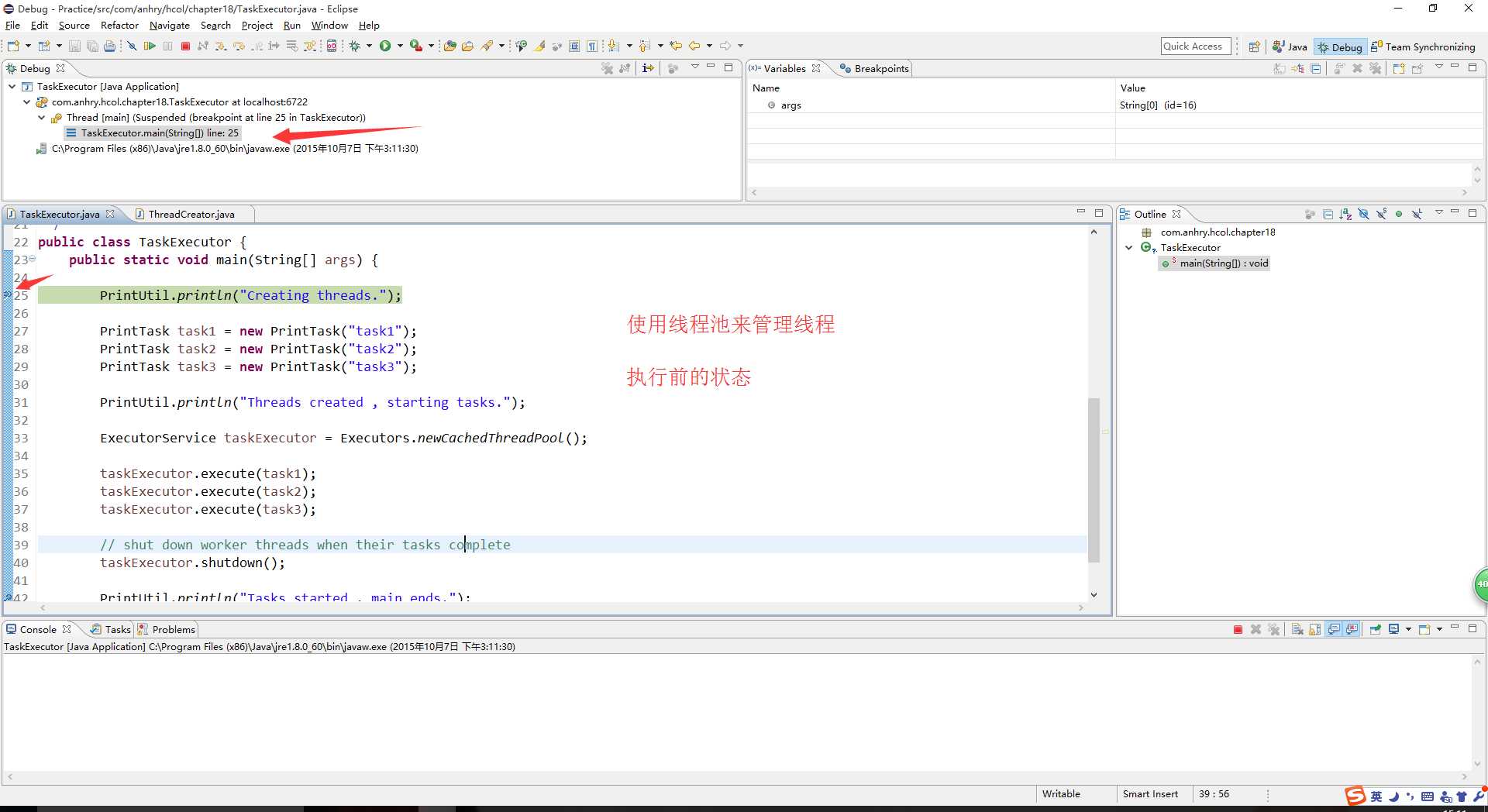Screen dimensions: 1488x812
Task: Toggle Show Type Names in Variables view
Action: coord(1279,68)
